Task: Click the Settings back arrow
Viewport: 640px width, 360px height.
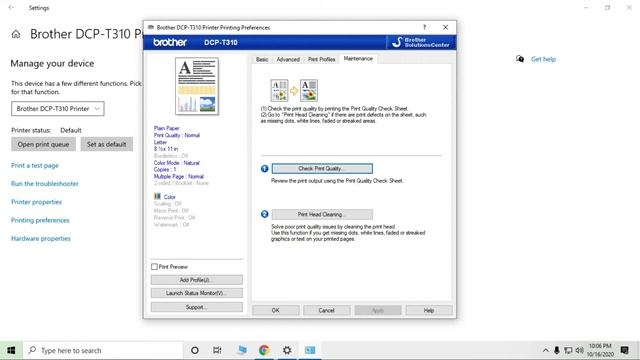Action: [11, 8]
